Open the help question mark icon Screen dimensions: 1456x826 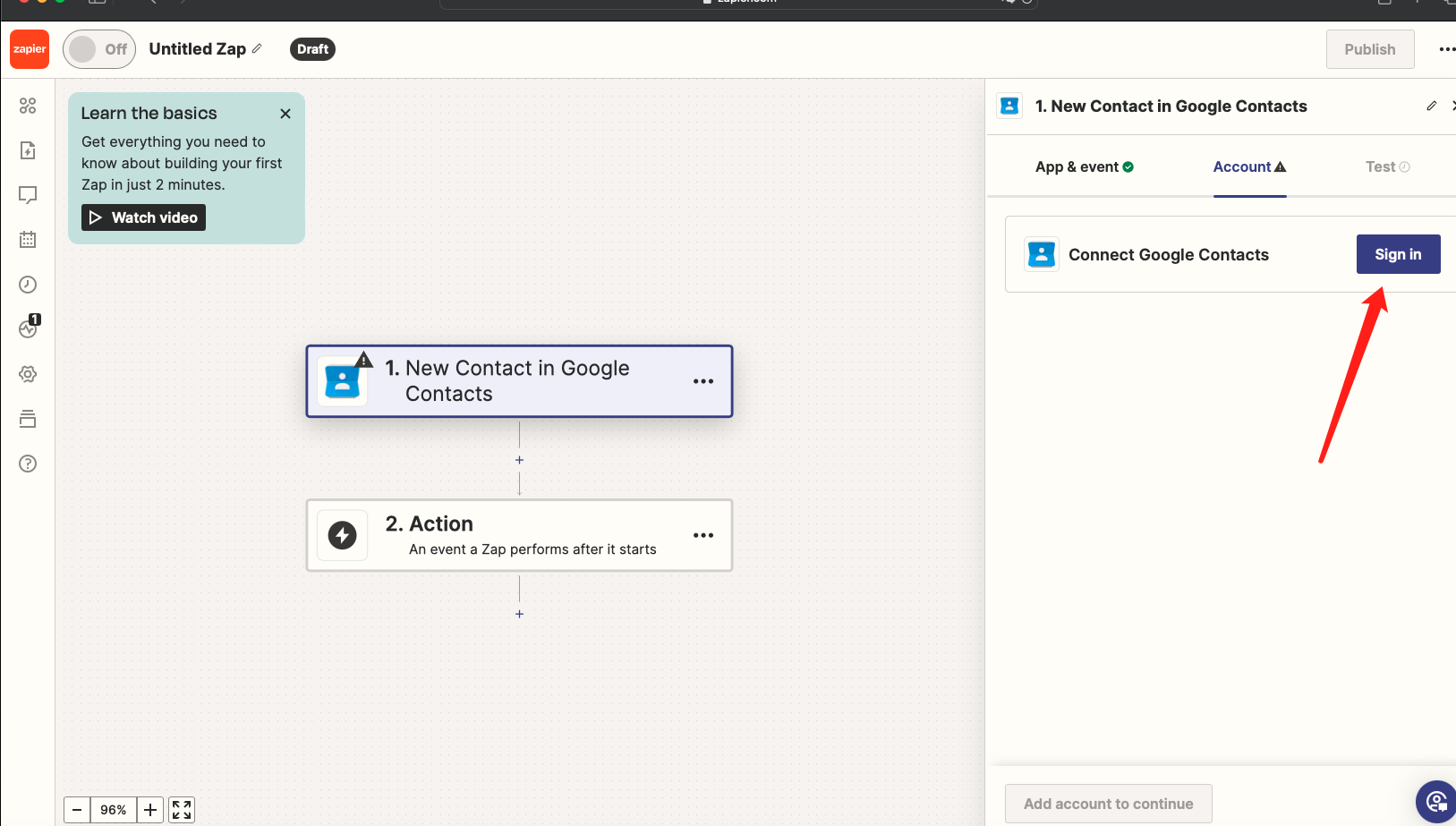point(28,464)
